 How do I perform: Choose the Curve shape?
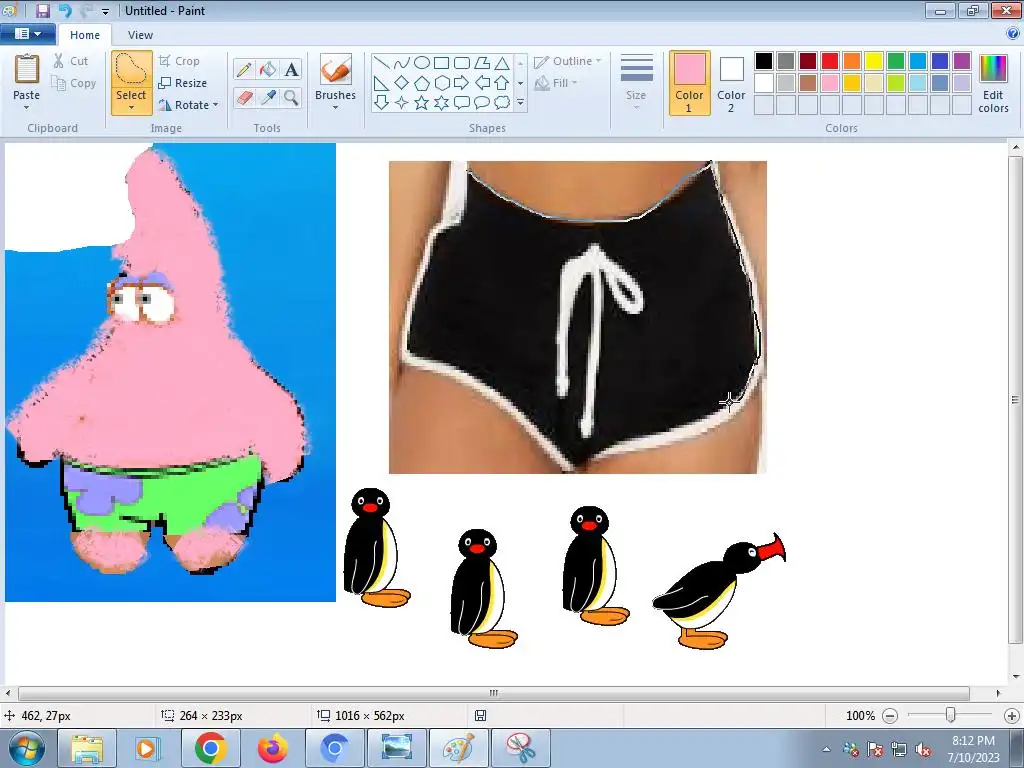tap(402, 63)
